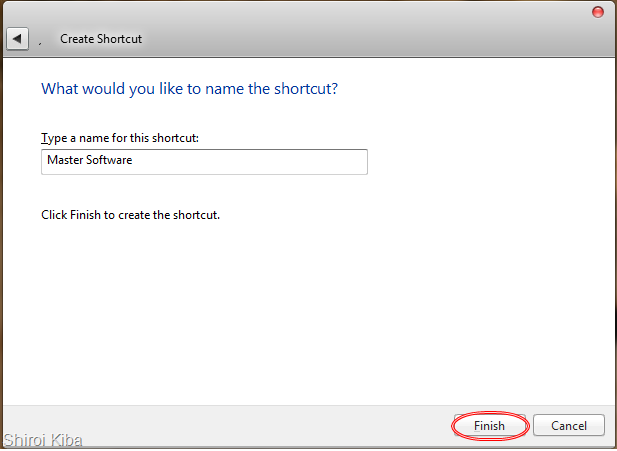Click the 'What would you like to name the shortcut?' heading
The image size is (617, 451).
(x=189, y=89)
